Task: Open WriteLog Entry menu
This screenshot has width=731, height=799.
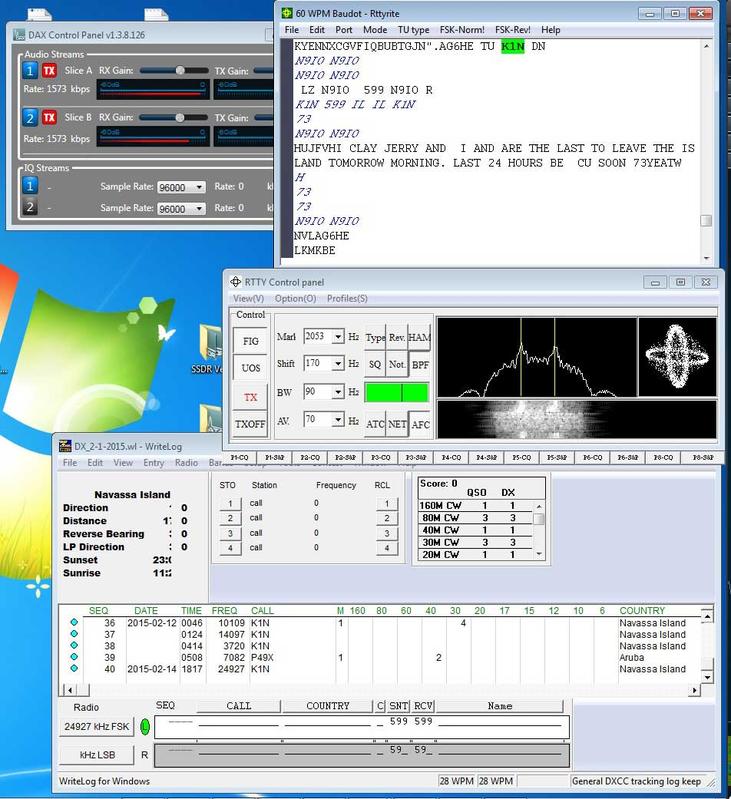Action: (x=153, y=463)
